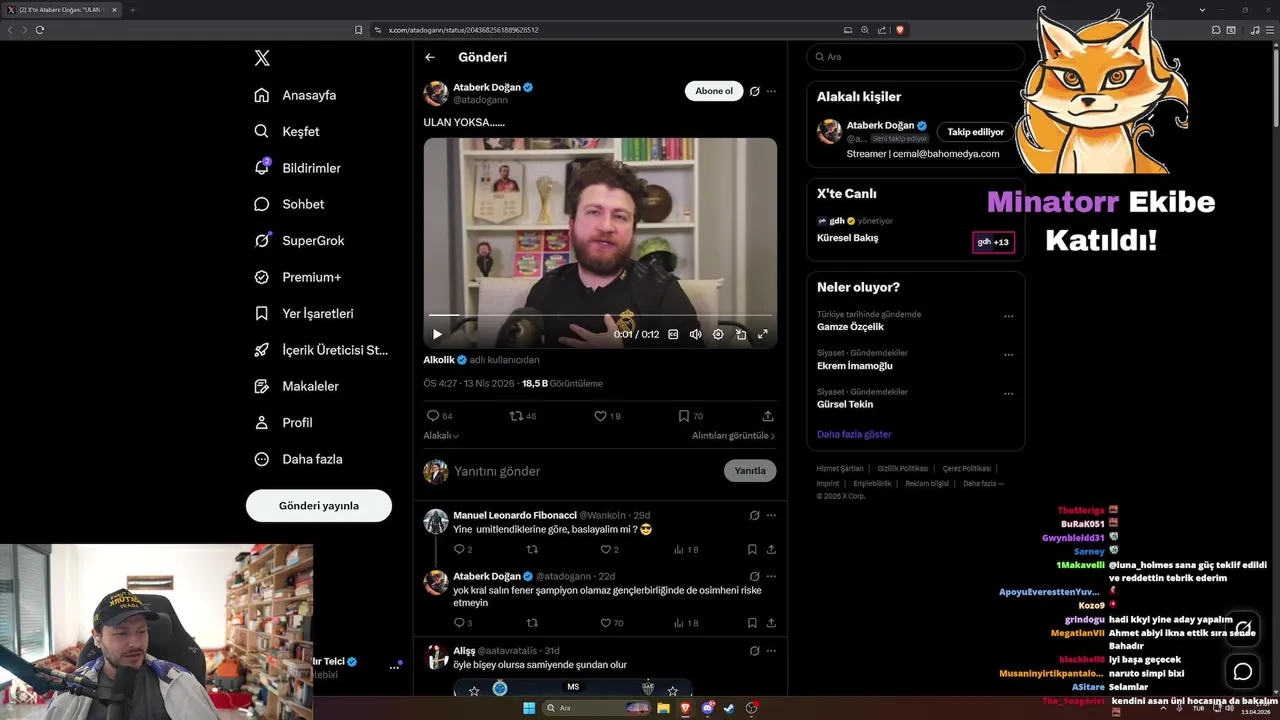Play the video in the post

click(x=437, y=334)
